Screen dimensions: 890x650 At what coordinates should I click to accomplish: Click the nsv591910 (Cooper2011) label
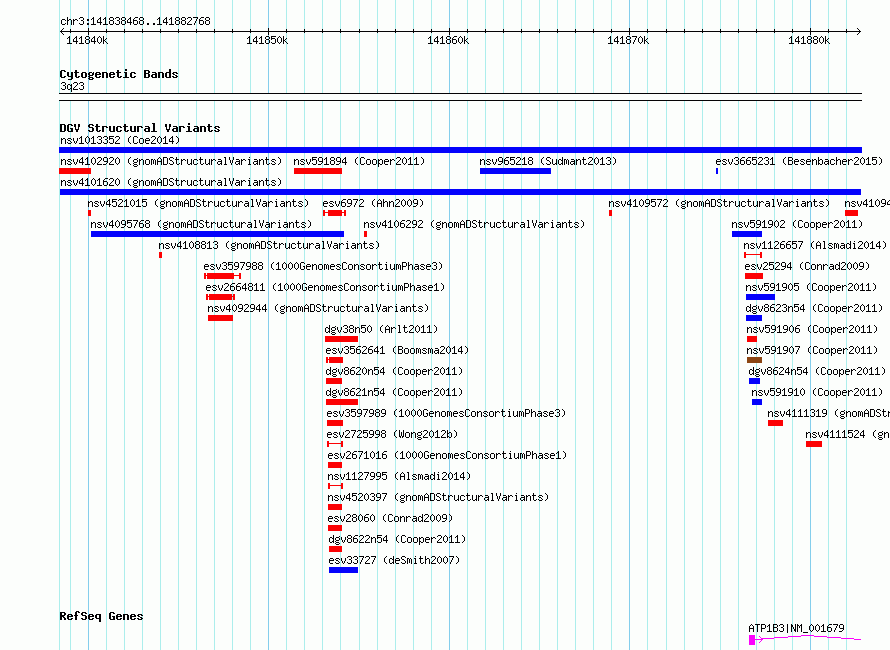[x=817, y=392]
